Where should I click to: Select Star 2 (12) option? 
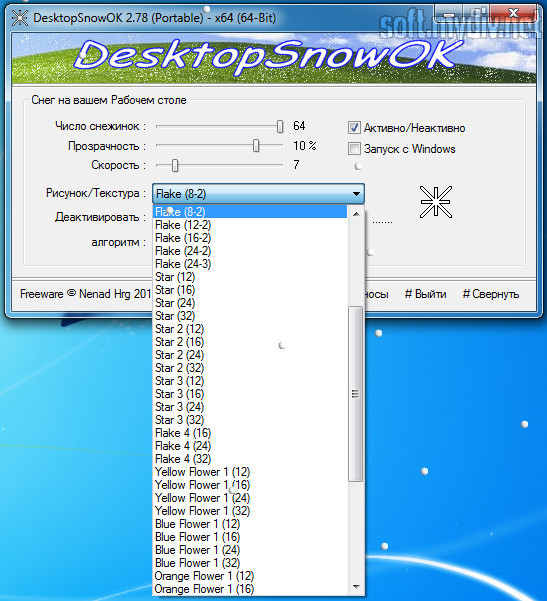[x=250, y=329]
